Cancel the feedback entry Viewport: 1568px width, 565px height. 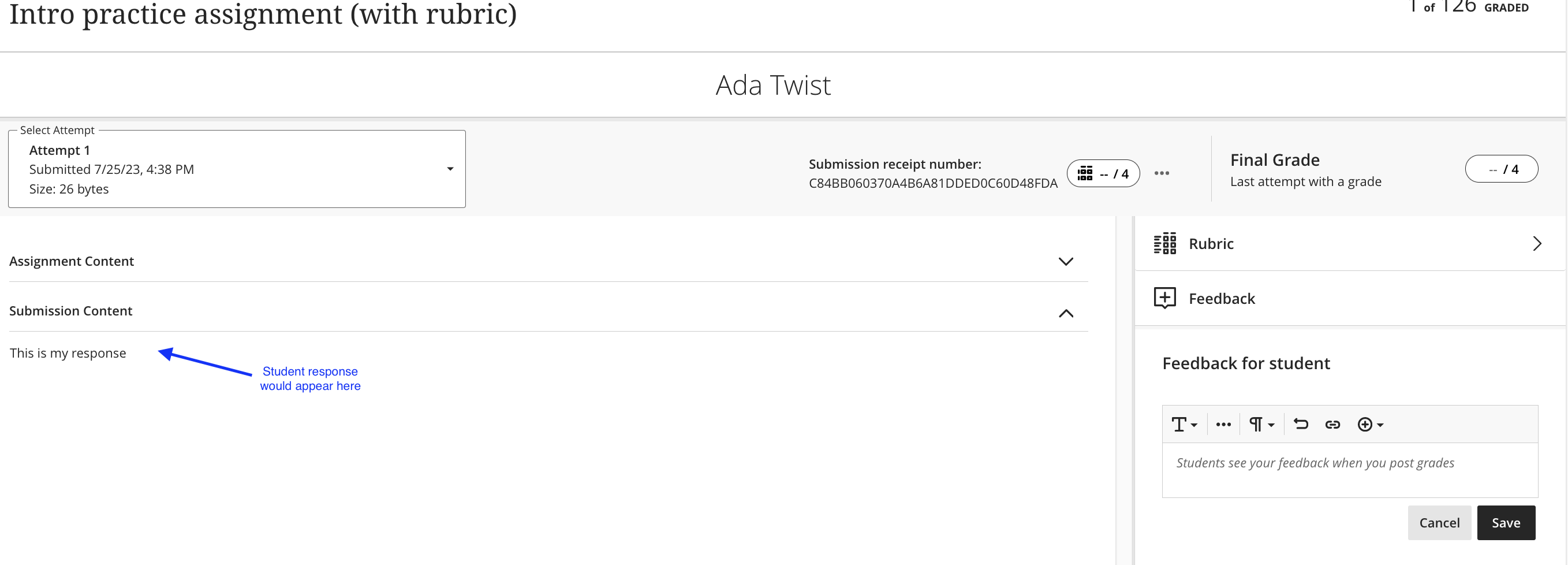tap(1440, 522)
